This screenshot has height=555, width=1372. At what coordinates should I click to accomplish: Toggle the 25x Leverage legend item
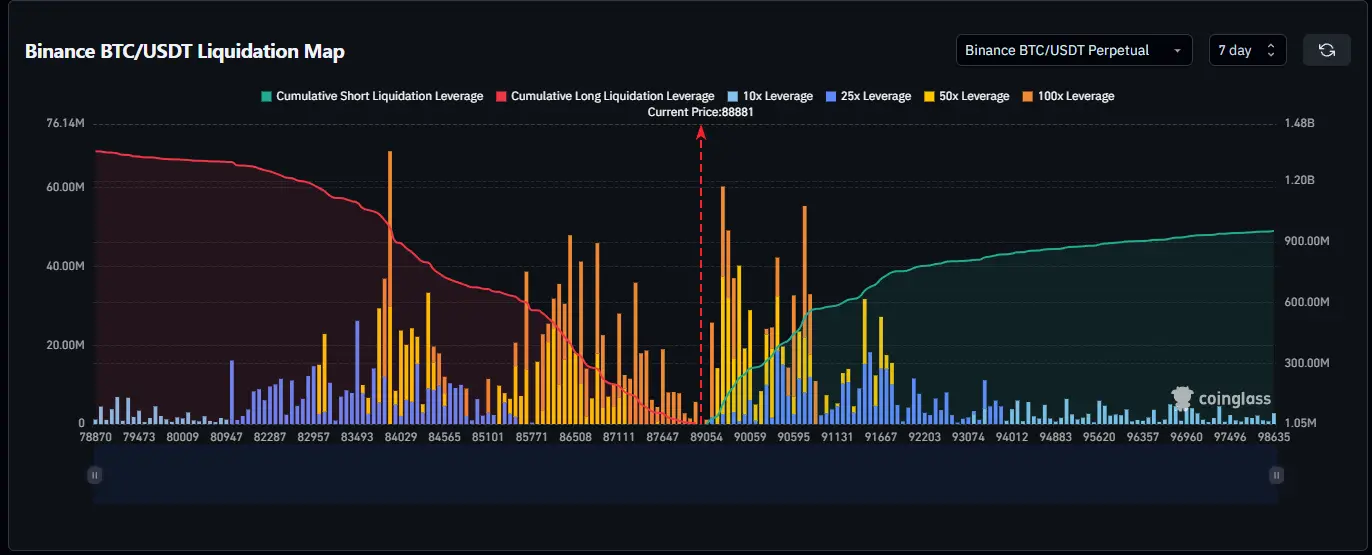pos(872,97)
